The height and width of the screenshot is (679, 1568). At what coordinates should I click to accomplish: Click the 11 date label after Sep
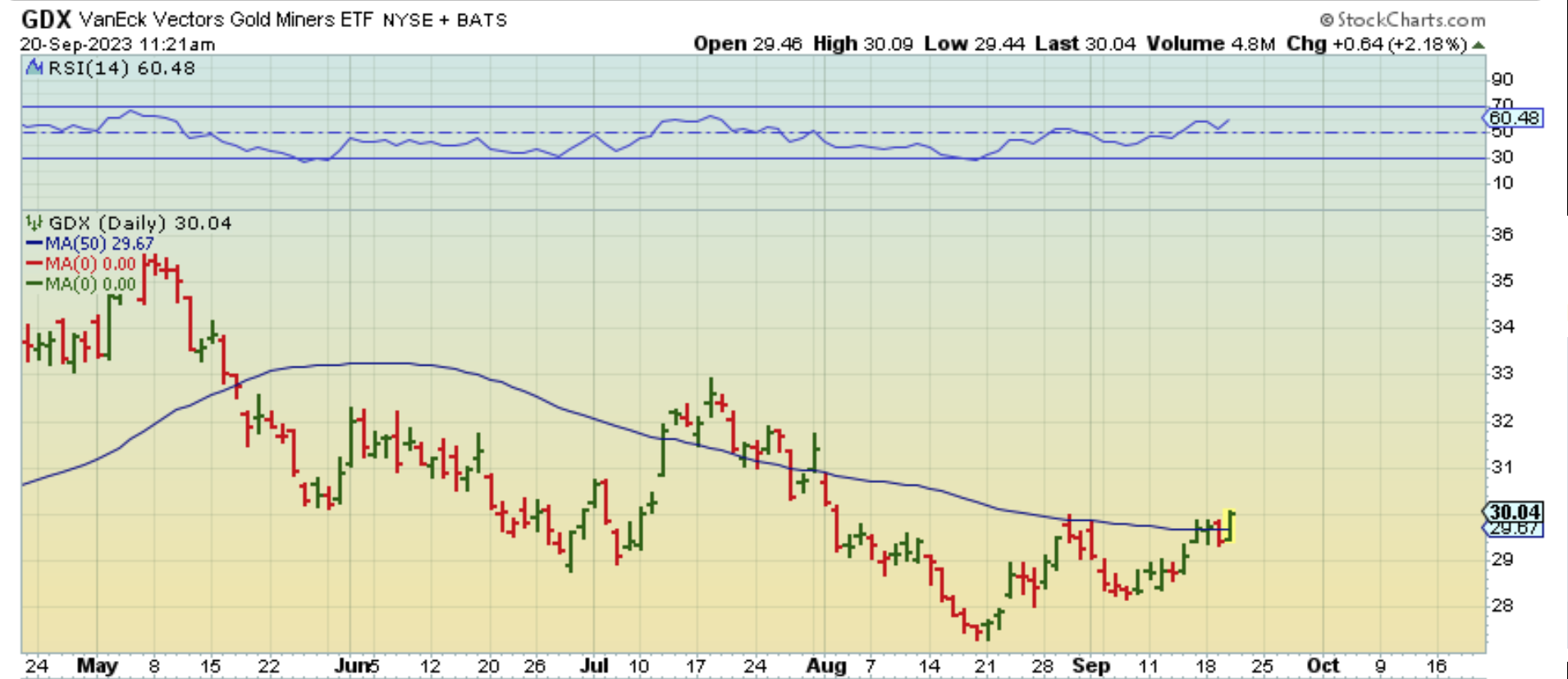[x=1148, y=667]
